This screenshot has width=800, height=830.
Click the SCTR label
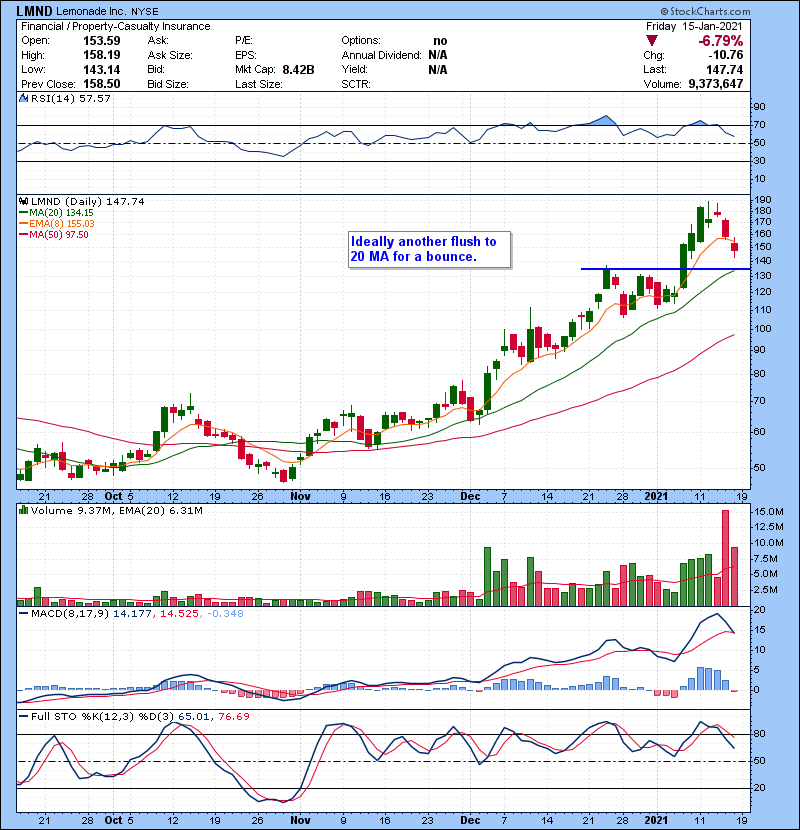click(356, 84)
